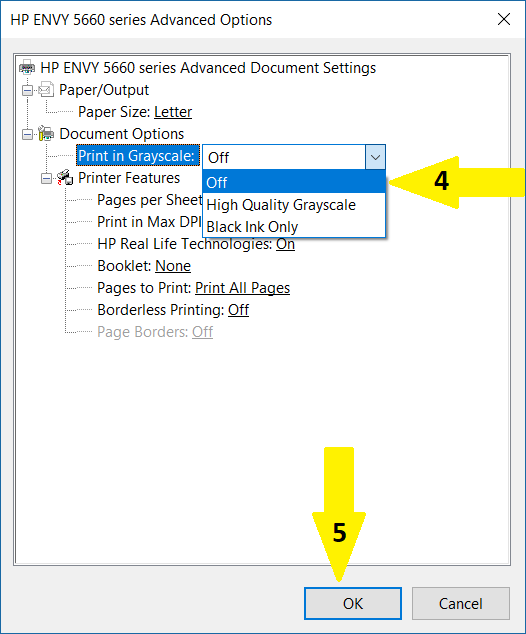Select the Print in Grayscale label
526x634 pixels.
pyautogui.click(x=137, y=156)
